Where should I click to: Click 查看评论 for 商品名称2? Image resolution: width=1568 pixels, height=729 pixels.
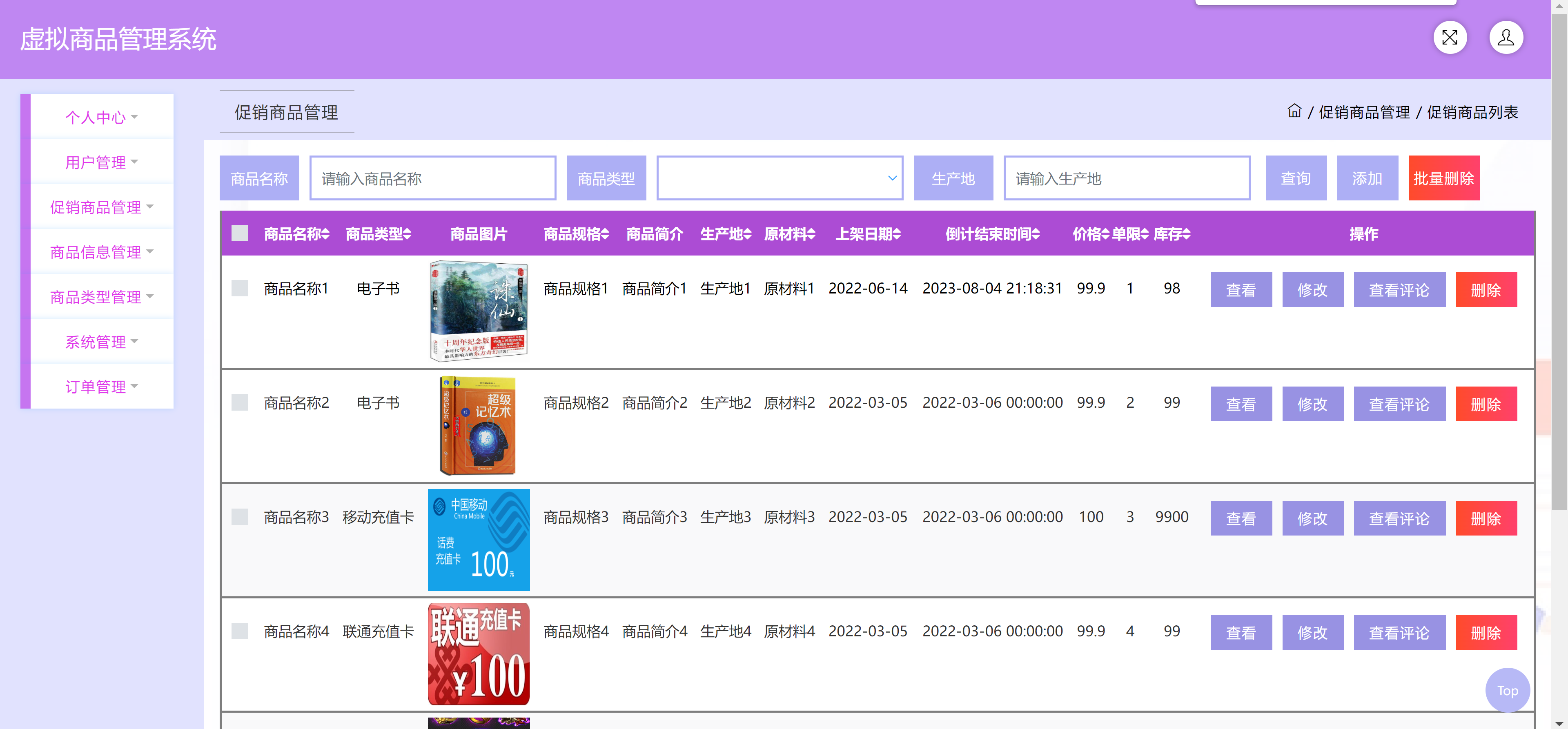(1399, 403)
